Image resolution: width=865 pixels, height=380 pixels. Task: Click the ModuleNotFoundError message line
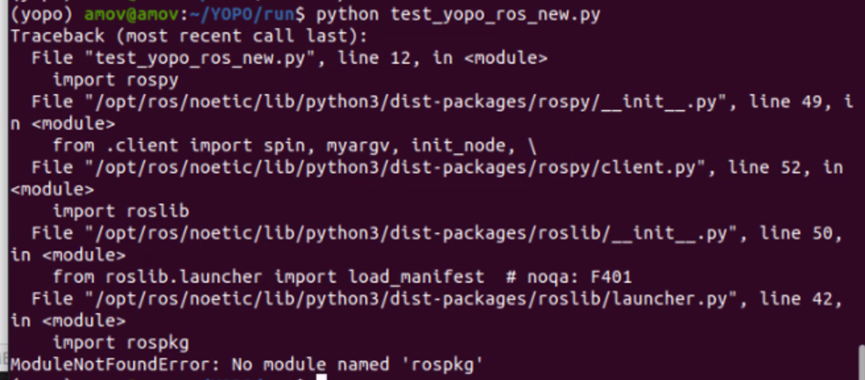[x=247, y=365]
